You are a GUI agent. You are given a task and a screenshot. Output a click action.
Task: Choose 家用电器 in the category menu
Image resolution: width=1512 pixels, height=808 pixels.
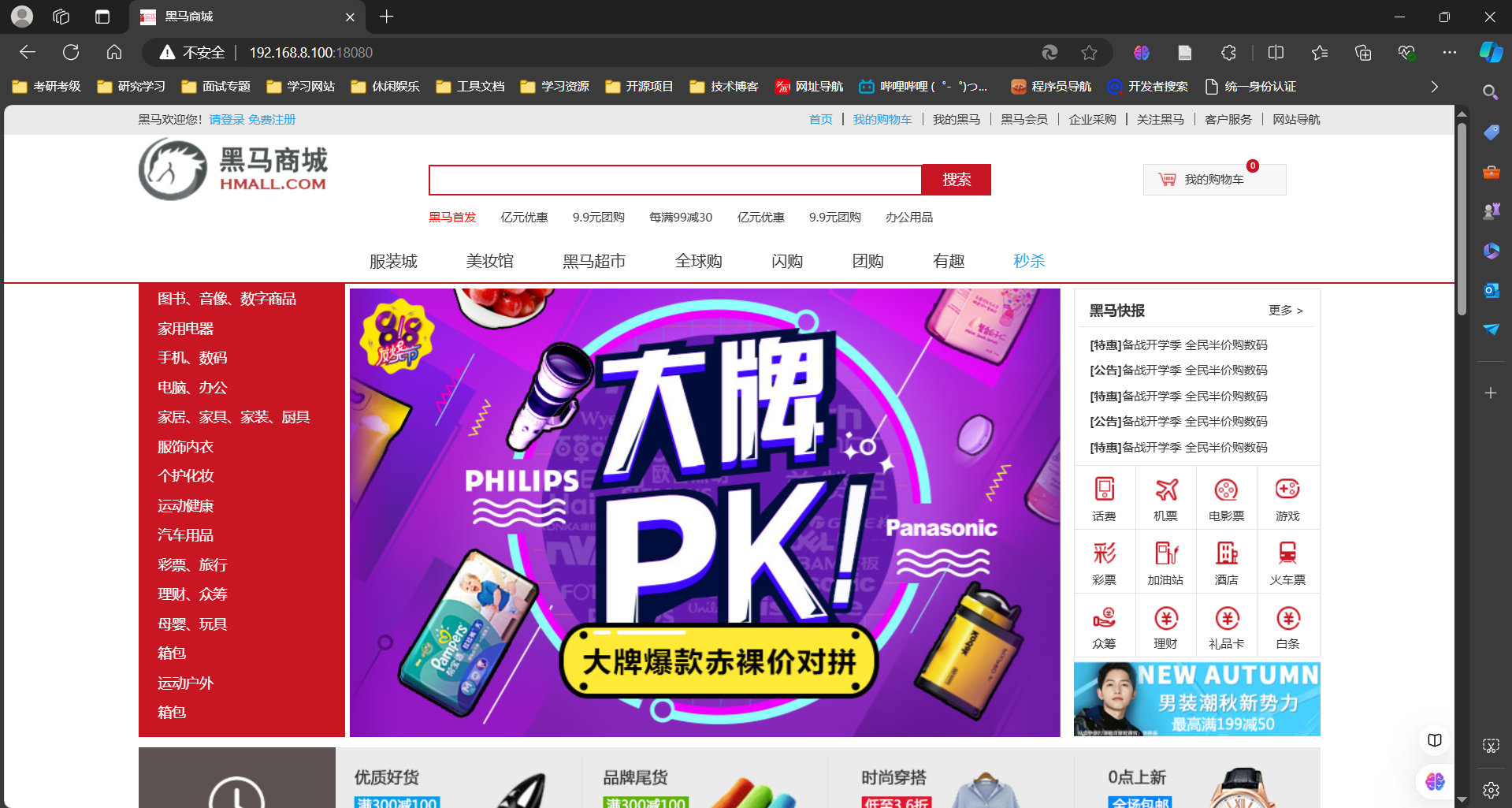(x=185, y=329)
